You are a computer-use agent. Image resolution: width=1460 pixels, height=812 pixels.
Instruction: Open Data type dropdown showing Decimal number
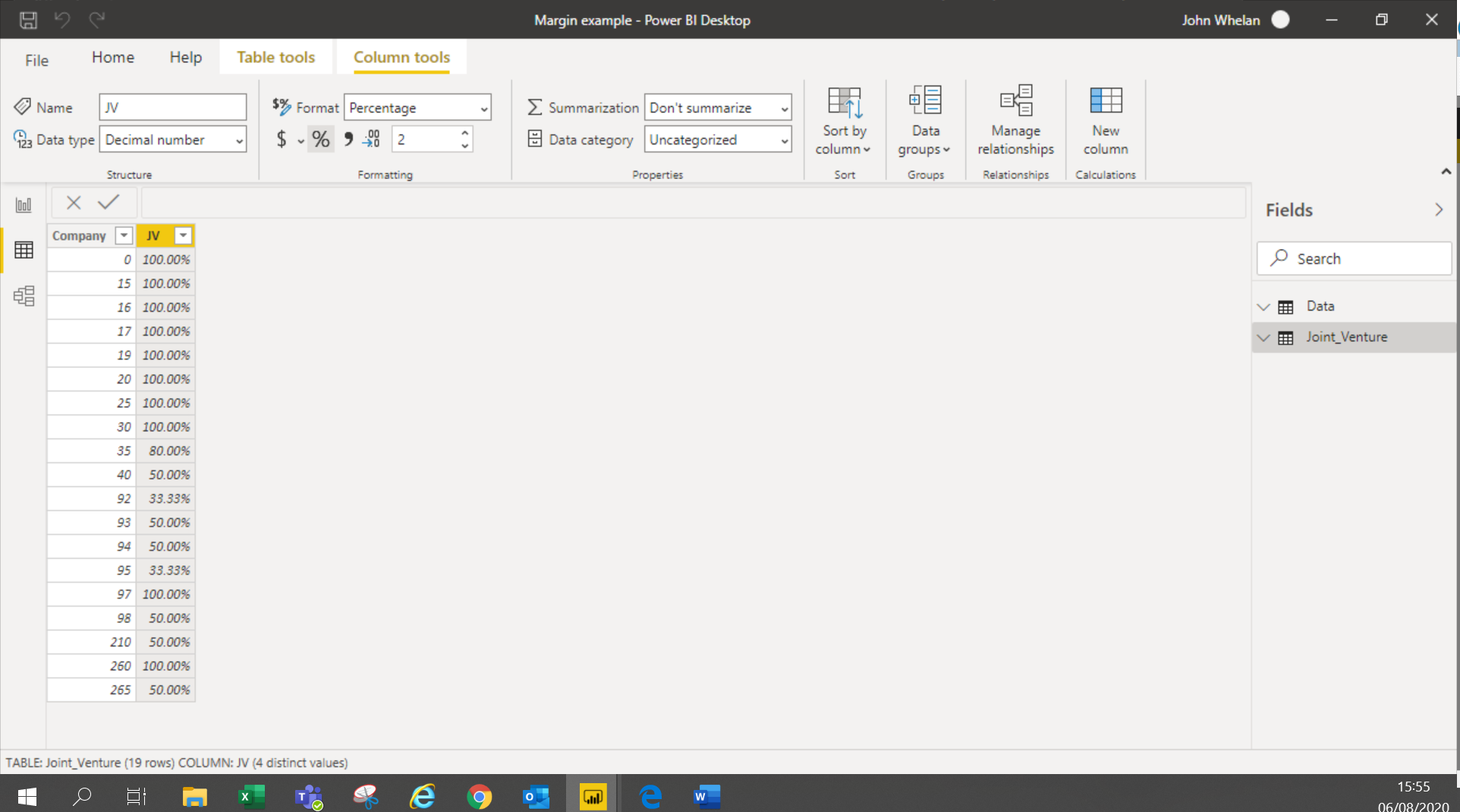[x=173, y=140]
